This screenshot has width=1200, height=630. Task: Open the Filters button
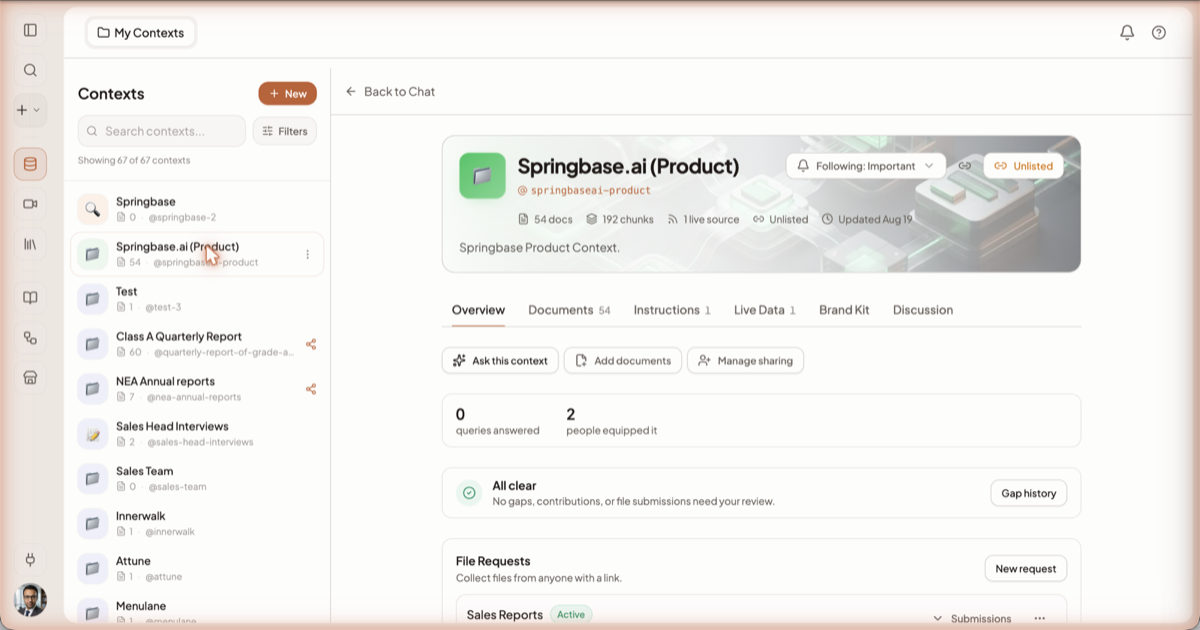[285, 131]
